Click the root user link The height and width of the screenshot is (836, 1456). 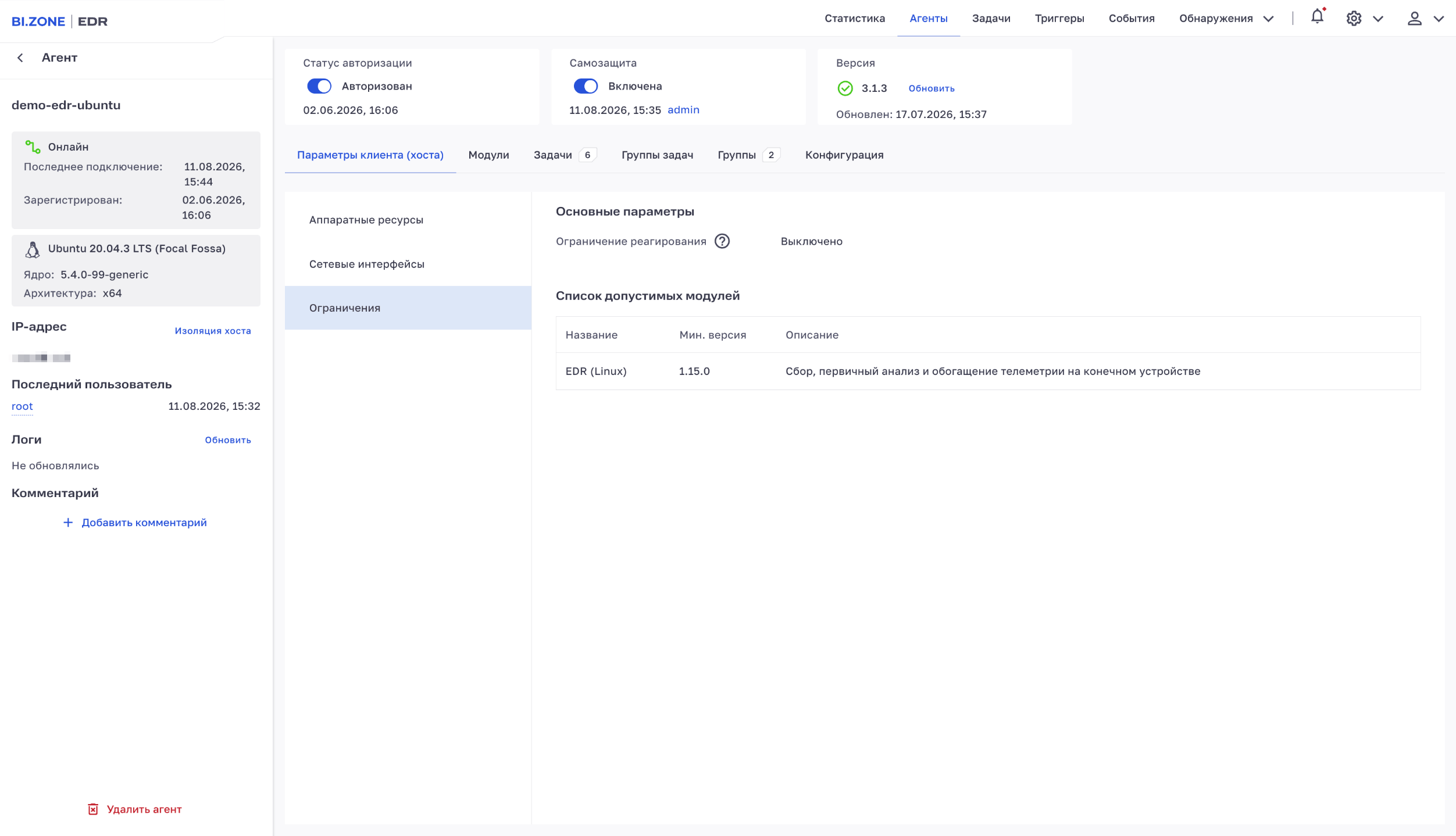pyautogui.click(x=22, y=406)
